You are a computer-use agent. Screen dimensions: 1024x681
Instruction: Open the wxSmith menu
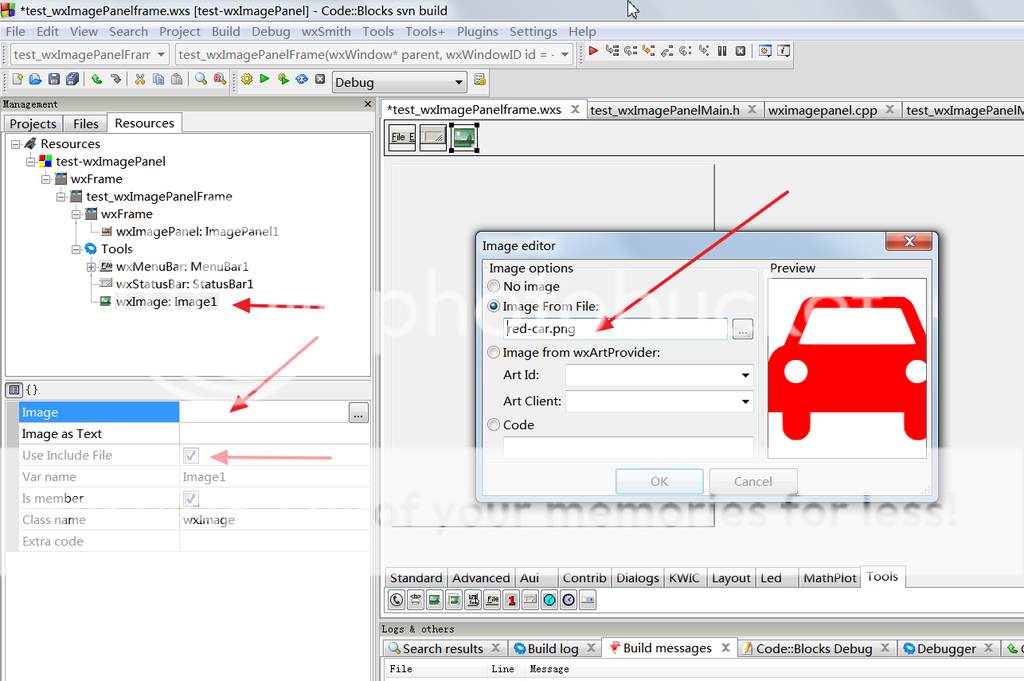coord(325,31)
